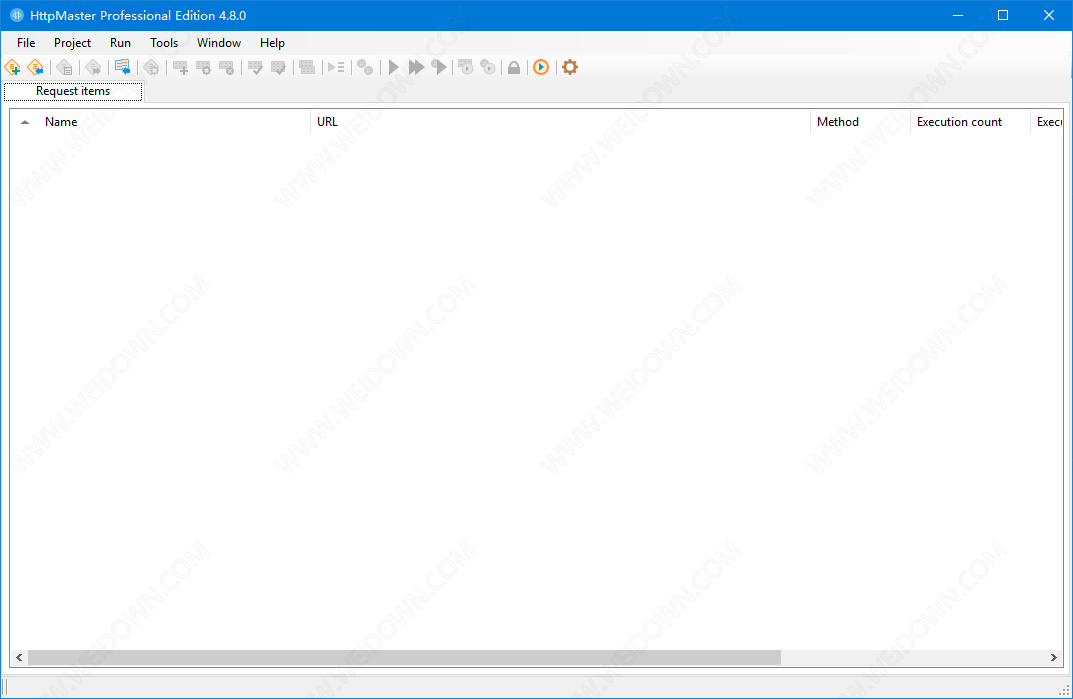Viewport: 1073px width, 699px height.
Task: Open the Run menu
Action: (x=120, y=42)
